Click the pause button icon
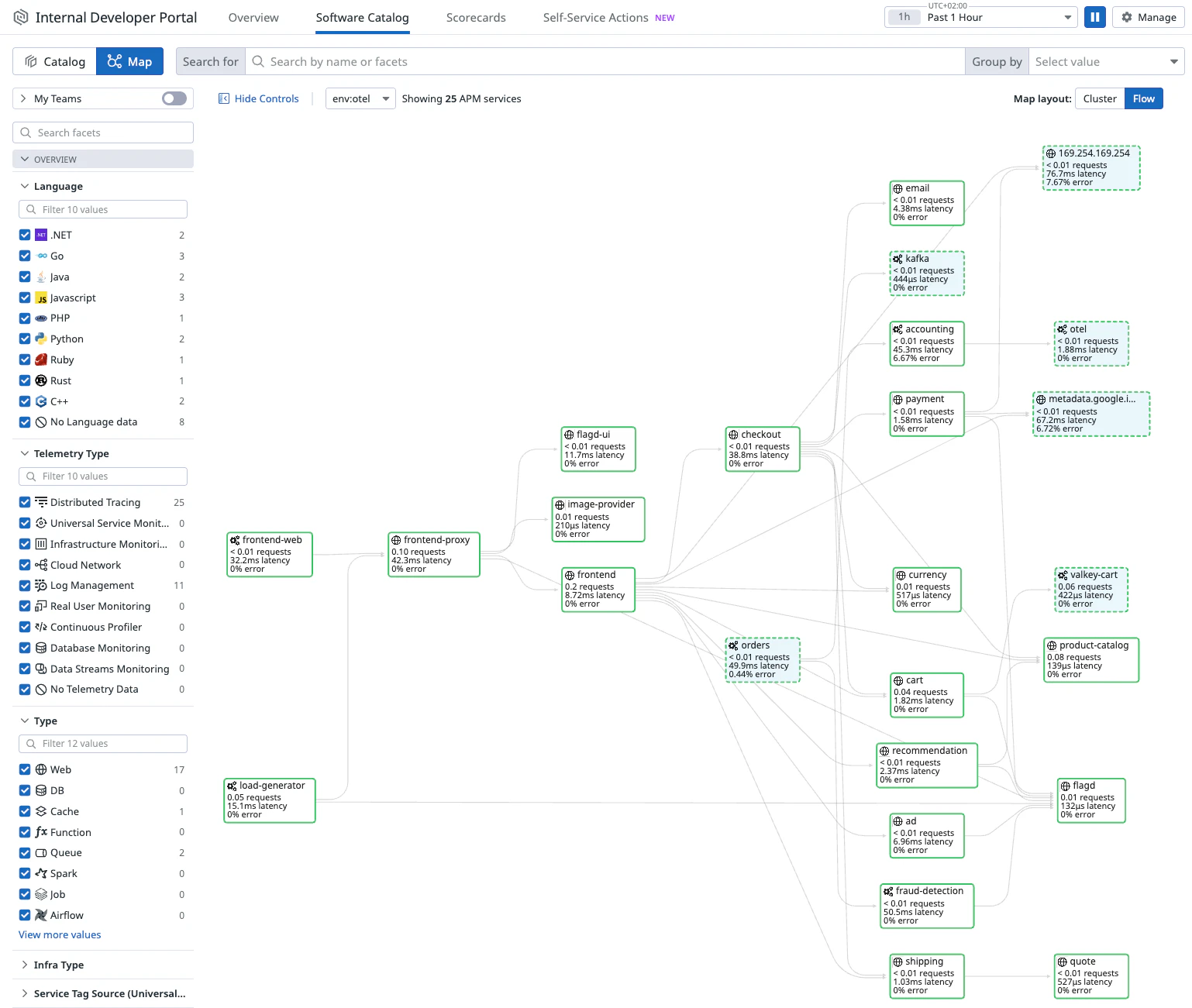Image resolution: width=1192 pixels, height=1008 pixels. (1095, 17)
